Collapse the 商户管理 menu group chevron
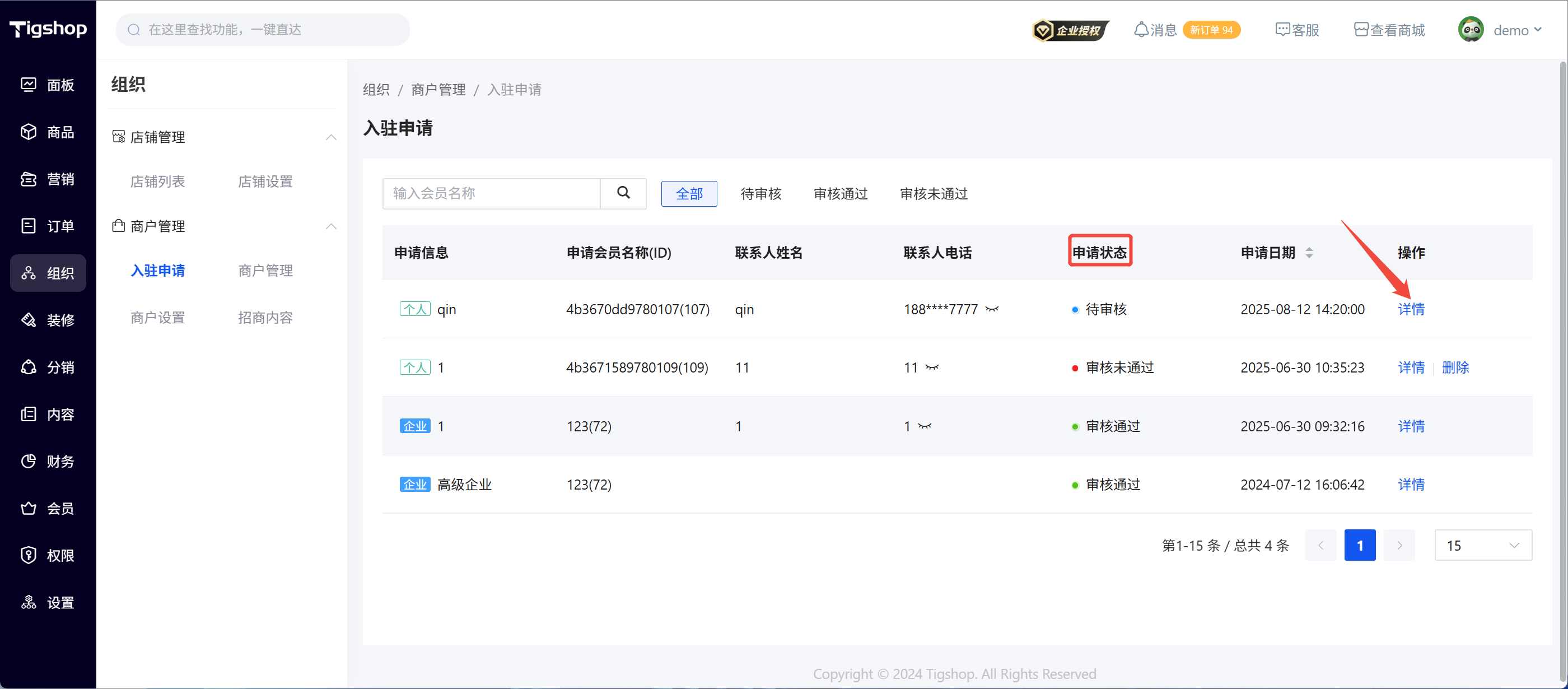This screenshot has width=1568, height=689. click(330, 226)
